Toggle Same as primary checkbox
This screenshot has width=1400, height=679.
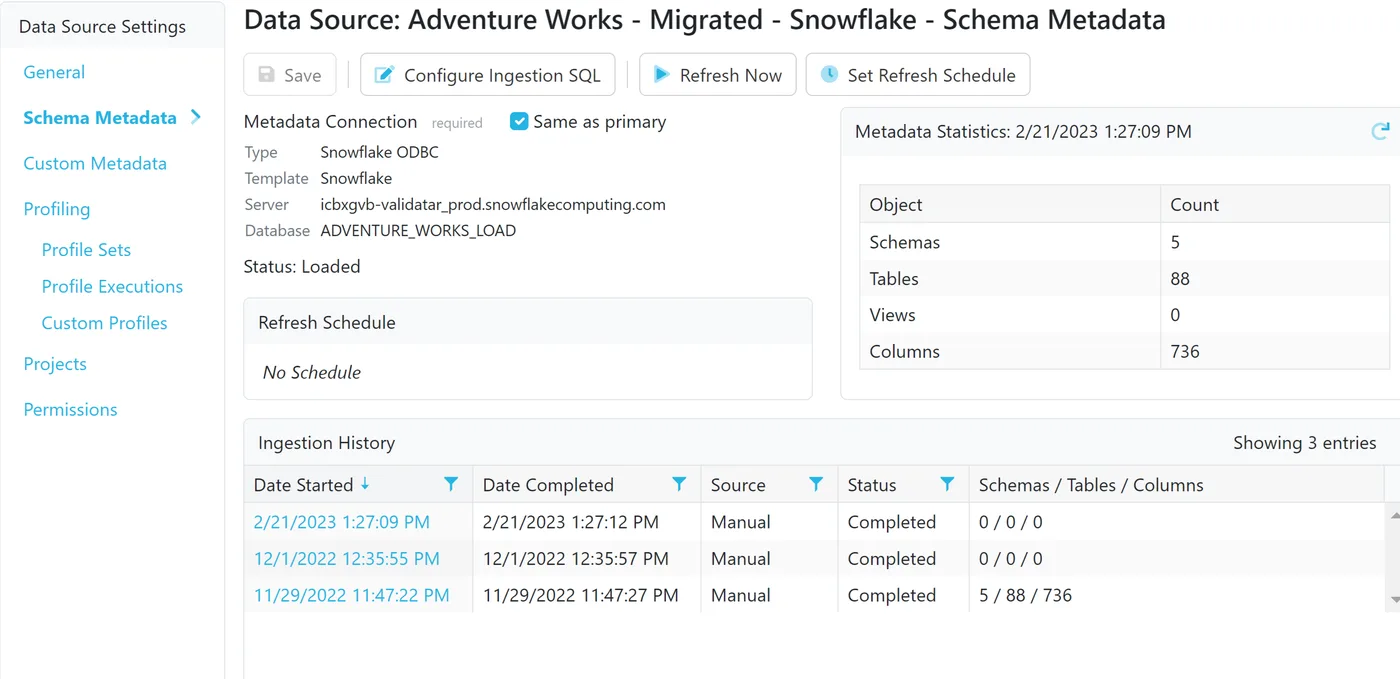(x=519, y=121)
